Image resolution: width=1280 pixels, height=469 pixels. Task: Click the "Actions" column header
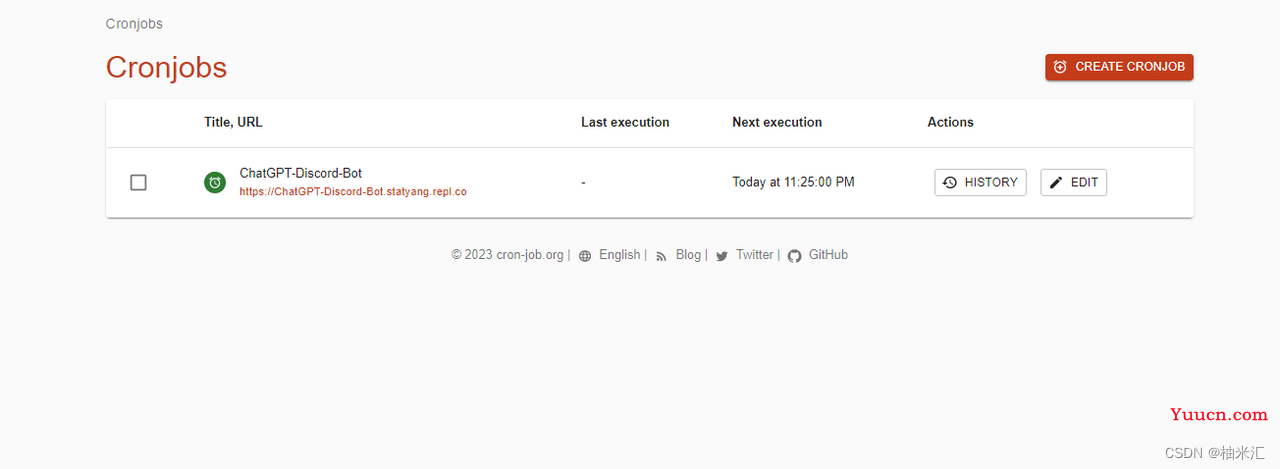point(950,122)
